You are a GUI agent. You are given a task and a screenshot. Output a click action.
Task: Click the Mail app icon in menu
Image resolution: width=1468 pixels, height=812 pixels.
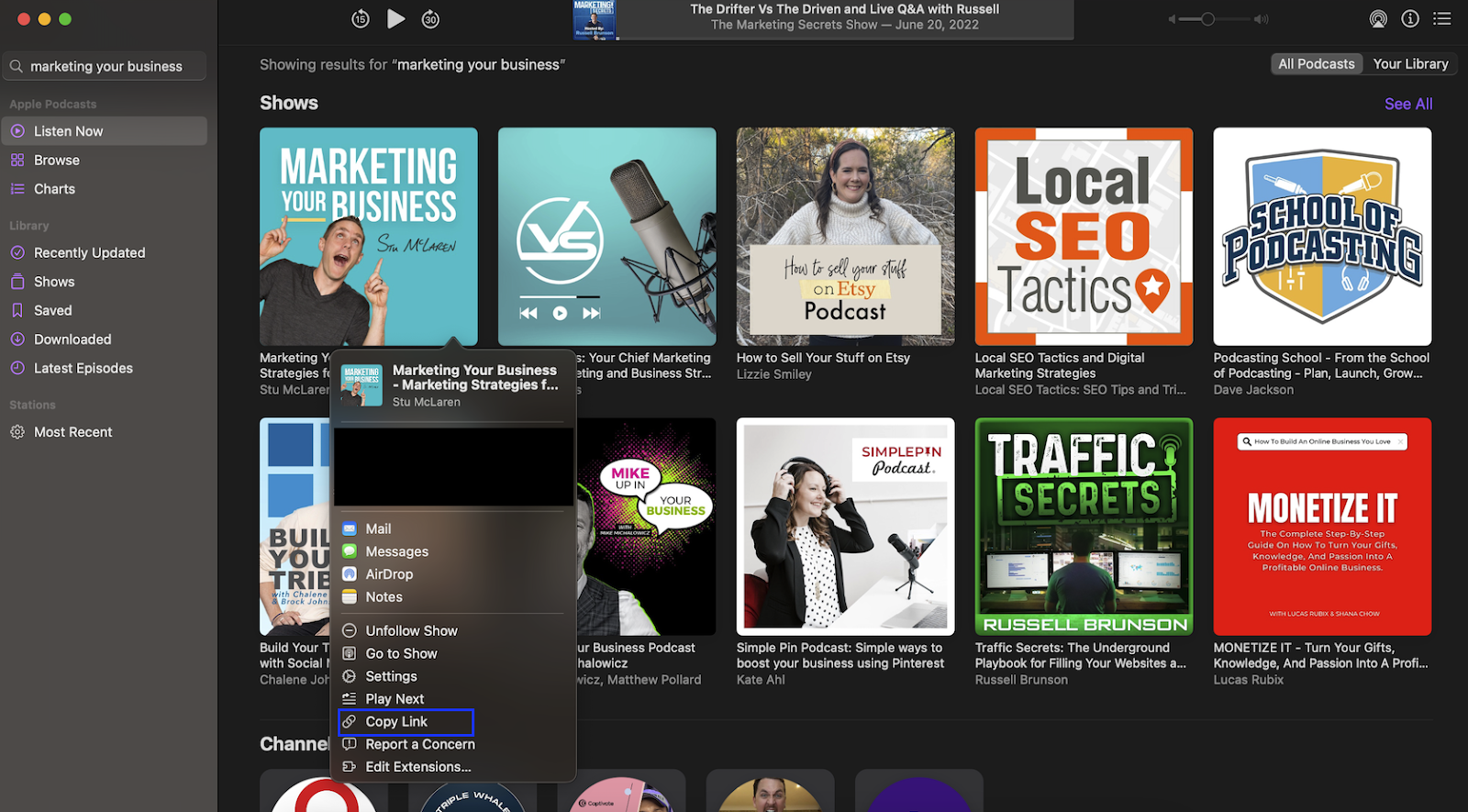[350, 528]
